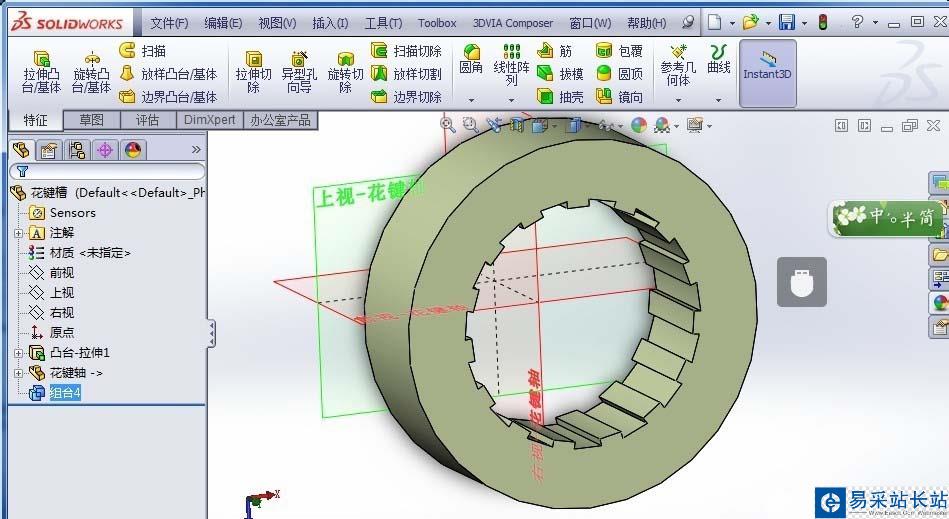Open Reference Geometry (参考几何体)
This screenshot has width=949, height=519.
678,65
